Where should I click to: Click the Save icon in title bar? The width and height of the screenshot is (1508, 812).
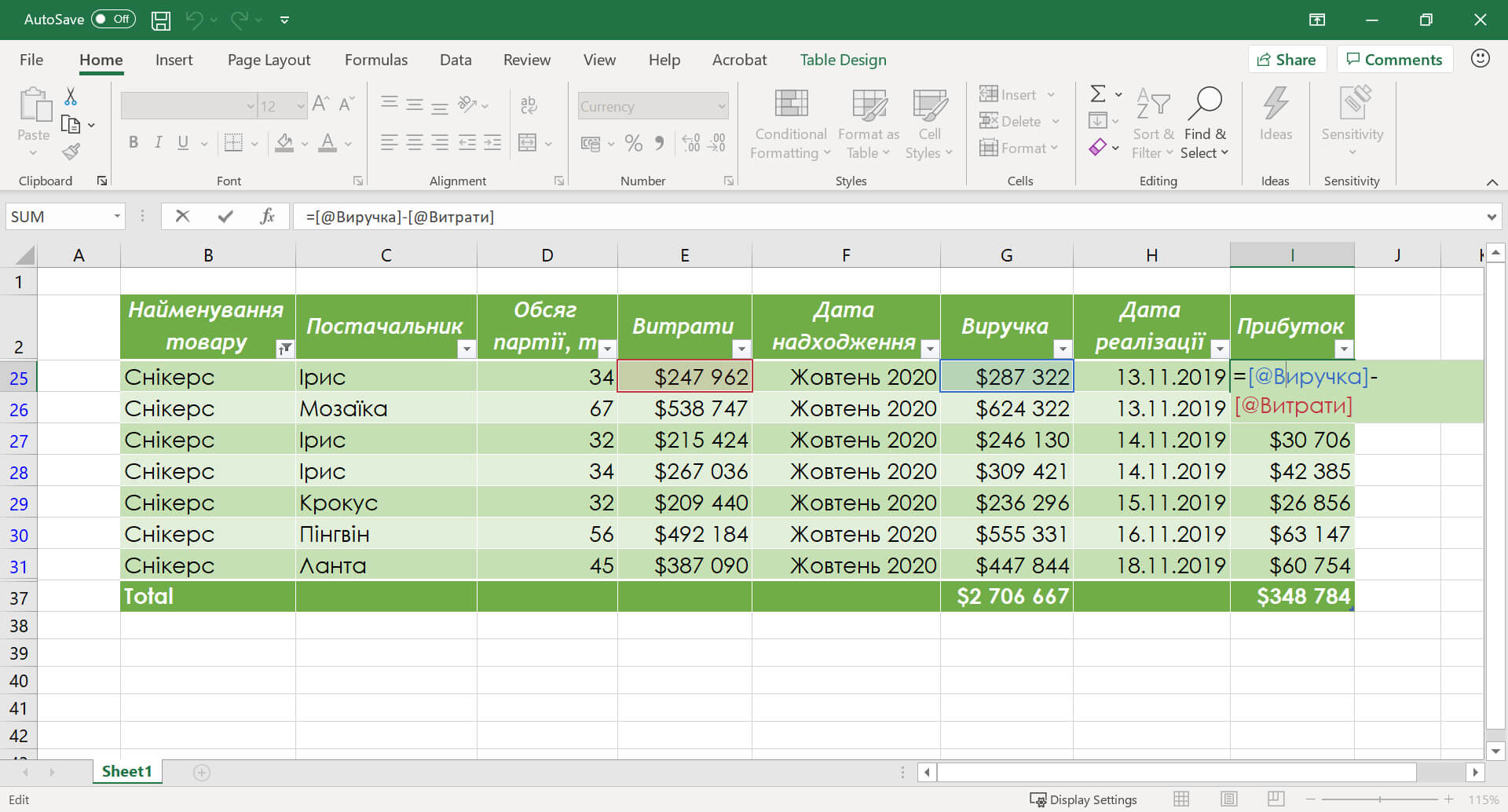(161, 20)
